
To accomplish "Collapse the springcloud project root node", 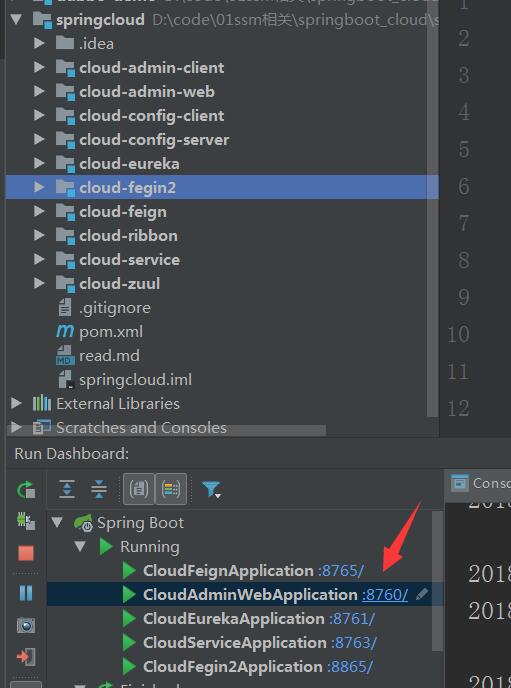I will 16,19.
